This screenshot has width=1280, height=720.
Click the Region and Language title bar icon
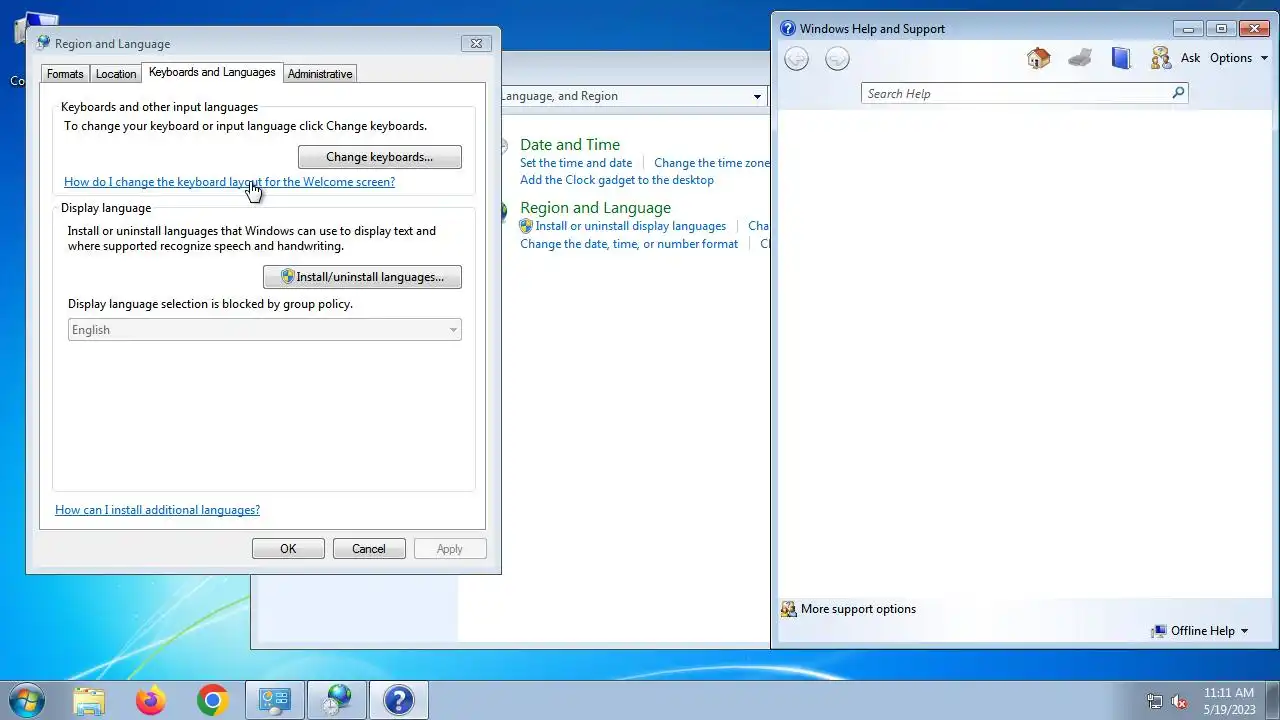tap(43, 43)
